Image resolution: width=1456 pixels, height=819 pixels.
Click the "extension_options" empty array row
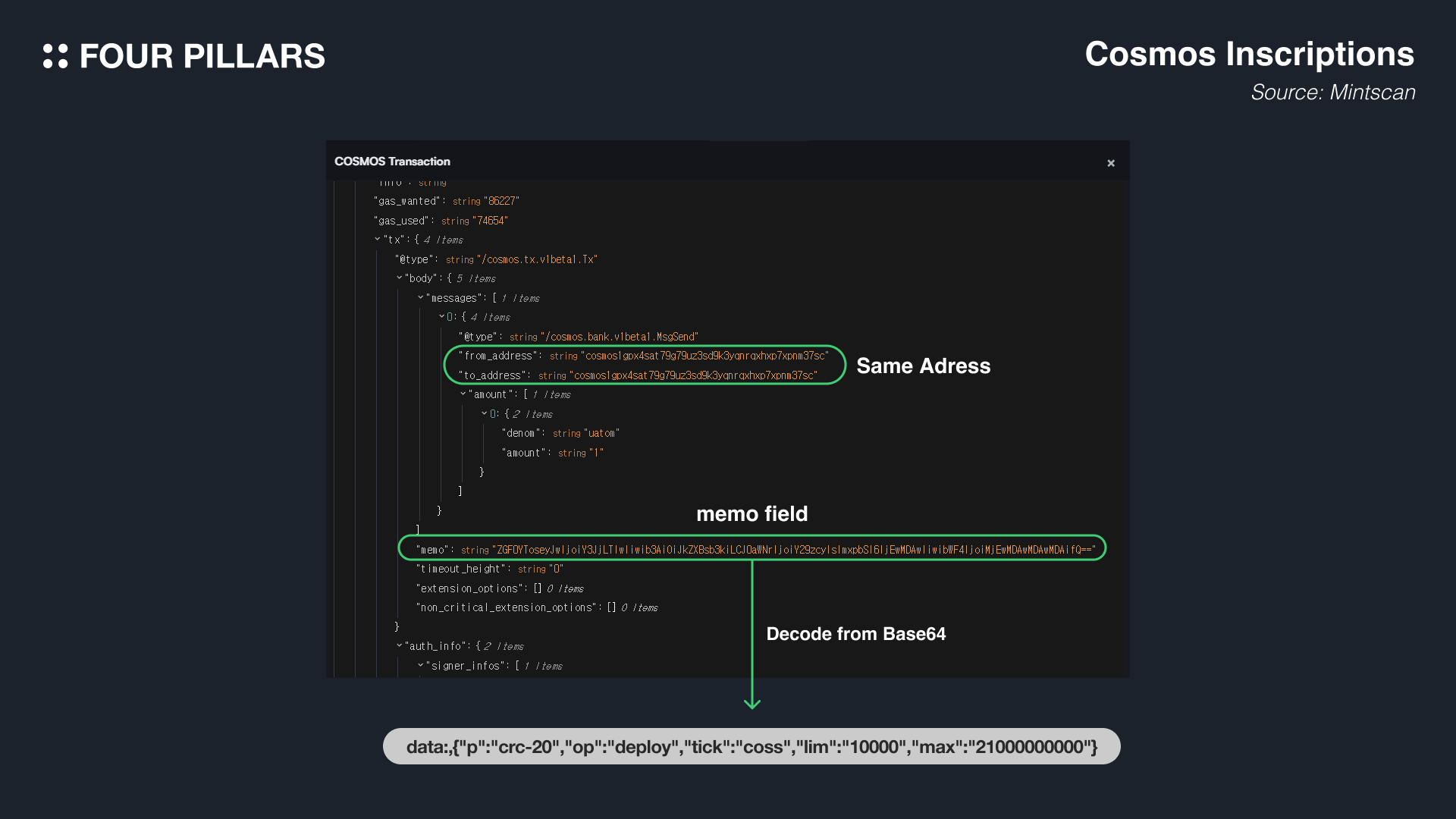pyautogui.click(x=470, y=588)
